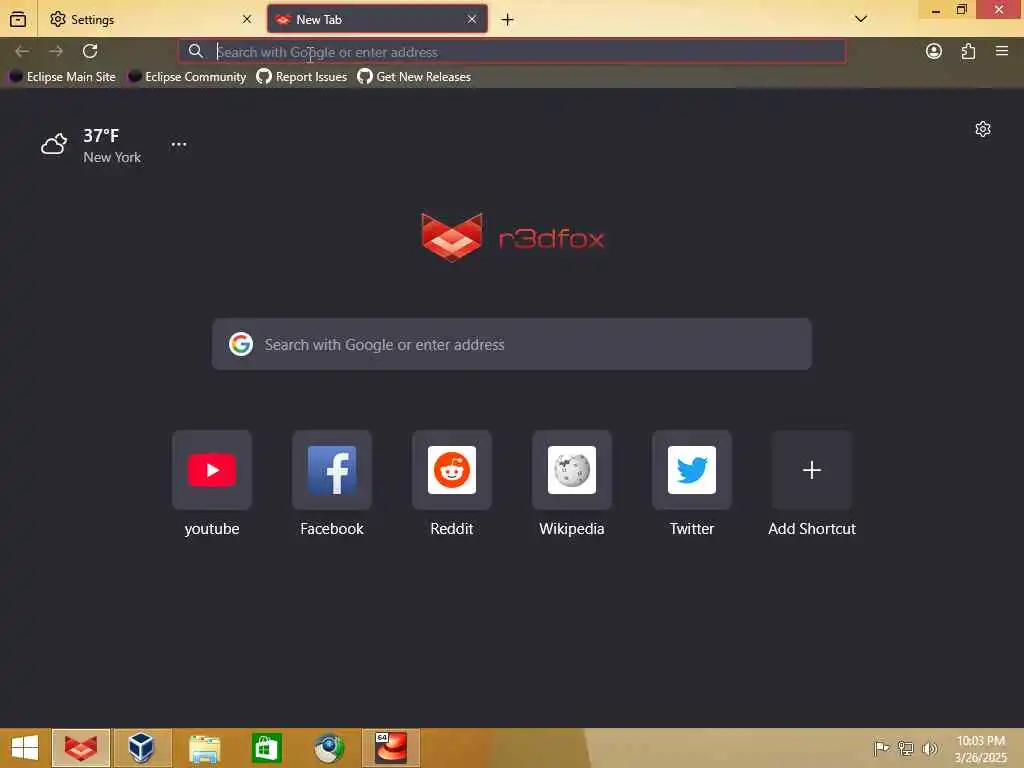Screen dimensions: 1024x768
Task: Open Eclipse Main Site bookmark
Action: tap(63, 76)
